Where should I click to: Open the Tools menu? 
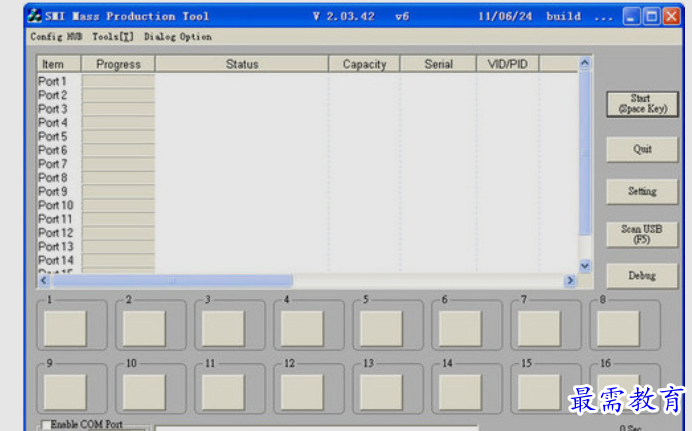point(113,37)
